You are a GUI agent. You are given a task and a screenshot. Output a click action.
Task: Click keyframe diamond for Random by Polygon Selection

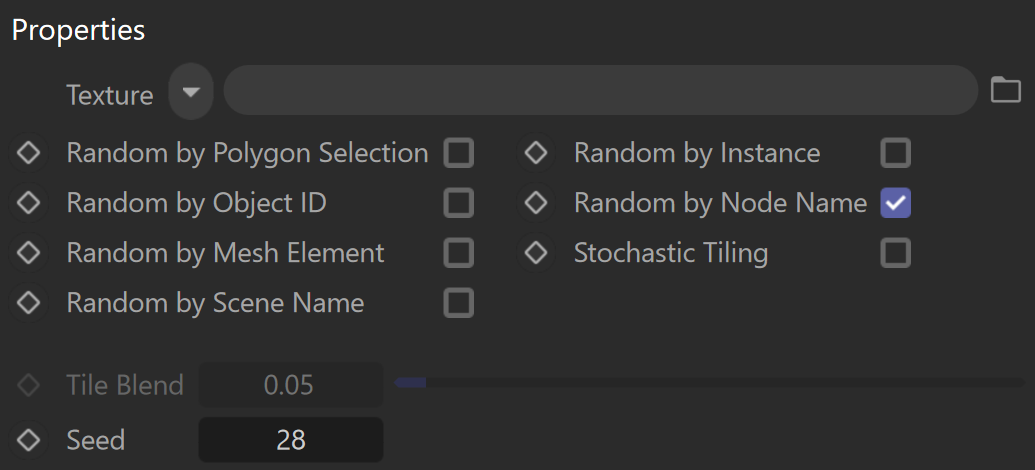pyautogui.click(x=28, y=153)
